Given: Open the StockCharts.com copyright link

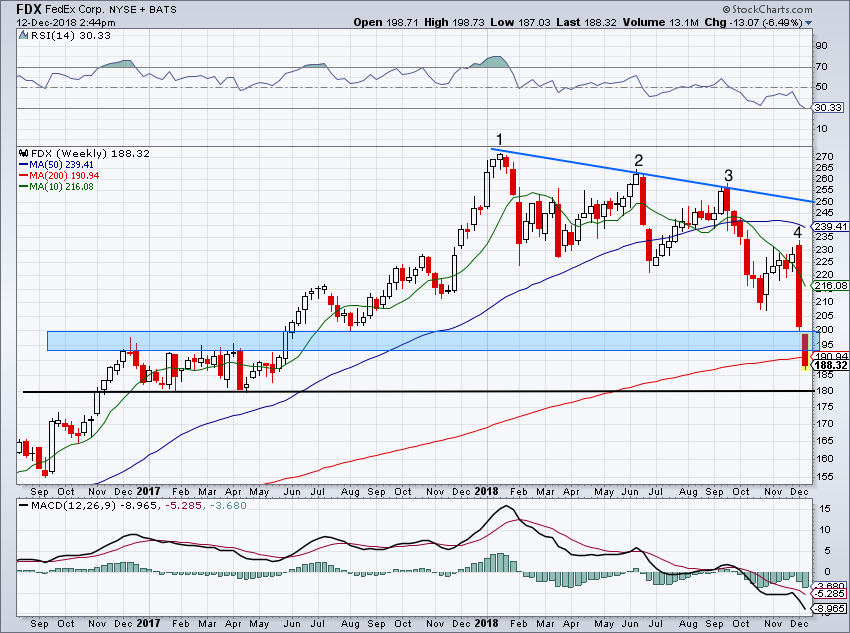Looking at the screenshot, I should 767,9.
